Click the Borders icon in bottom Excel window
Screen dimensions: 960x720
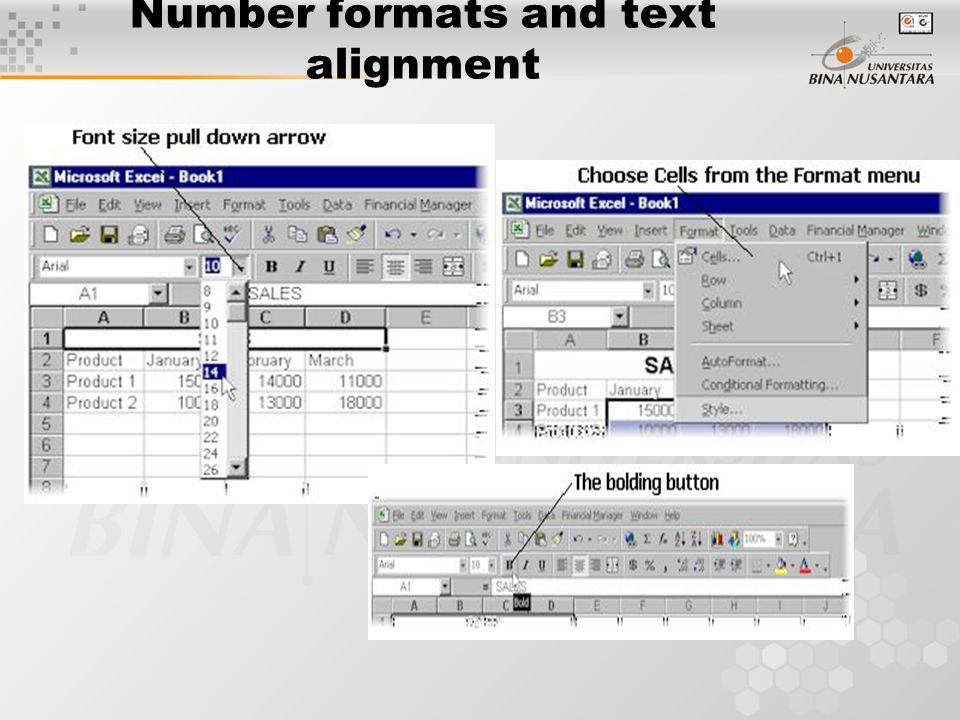(756, 566)
